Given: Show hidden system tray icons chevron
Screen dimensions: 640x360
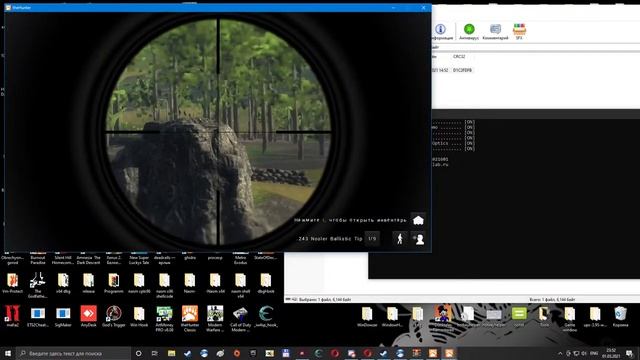Looking at the screenshot, I should 560,353.
